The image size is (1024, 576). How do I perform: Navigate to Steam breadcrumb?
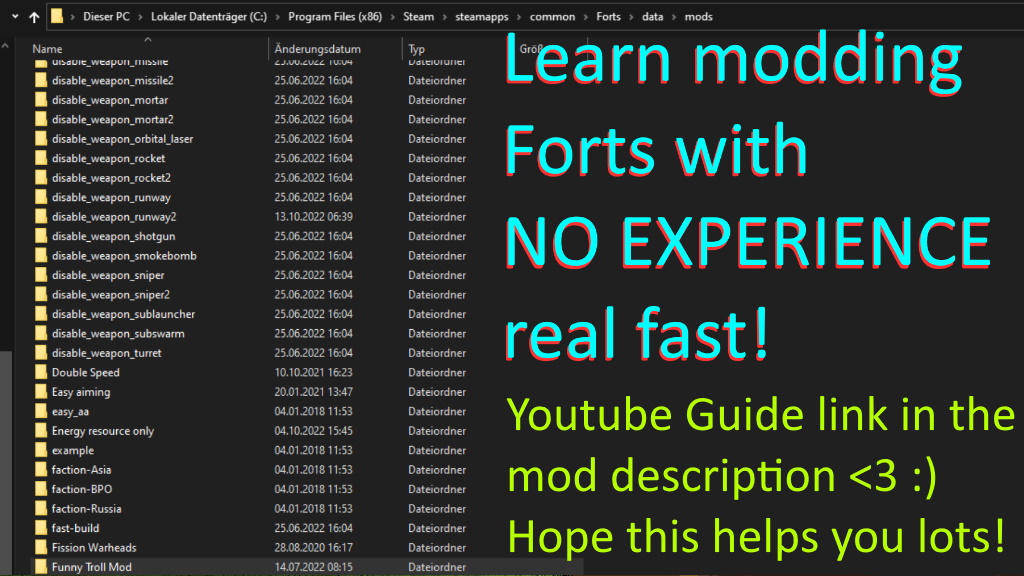pyautogui.click(x=419, y=17)
